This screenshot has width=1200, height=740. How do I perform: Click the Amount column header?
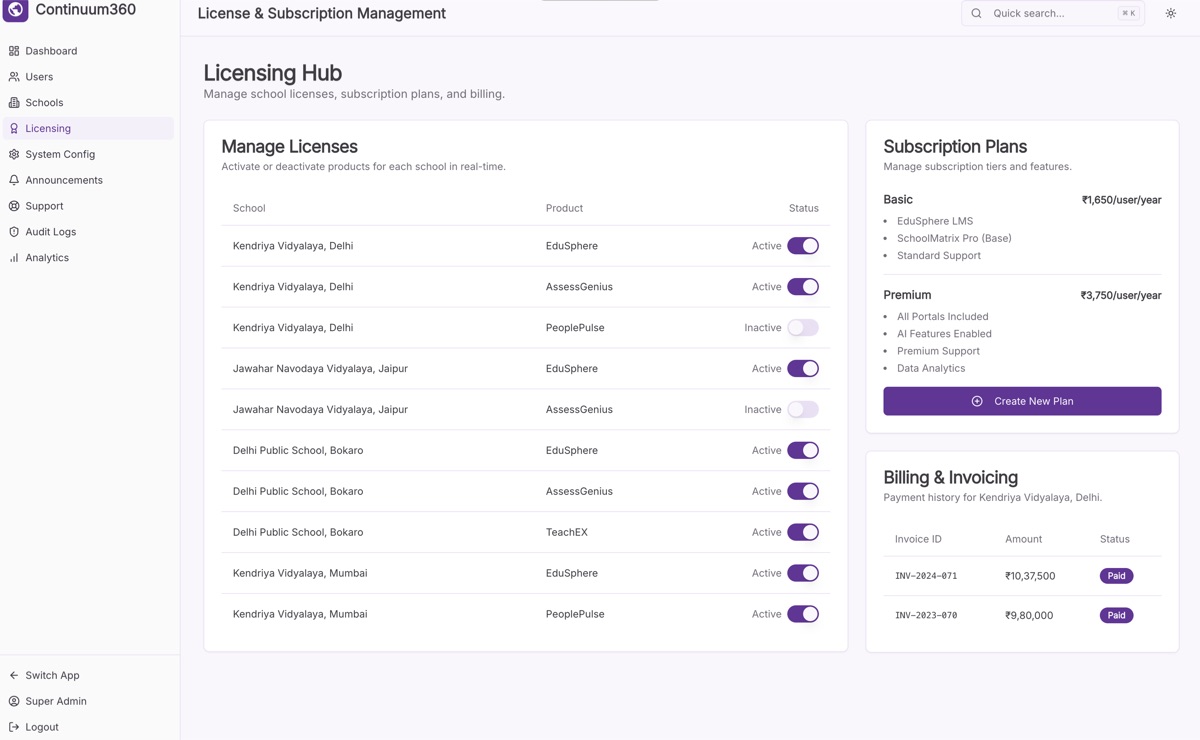click(x=1023, y=540)
